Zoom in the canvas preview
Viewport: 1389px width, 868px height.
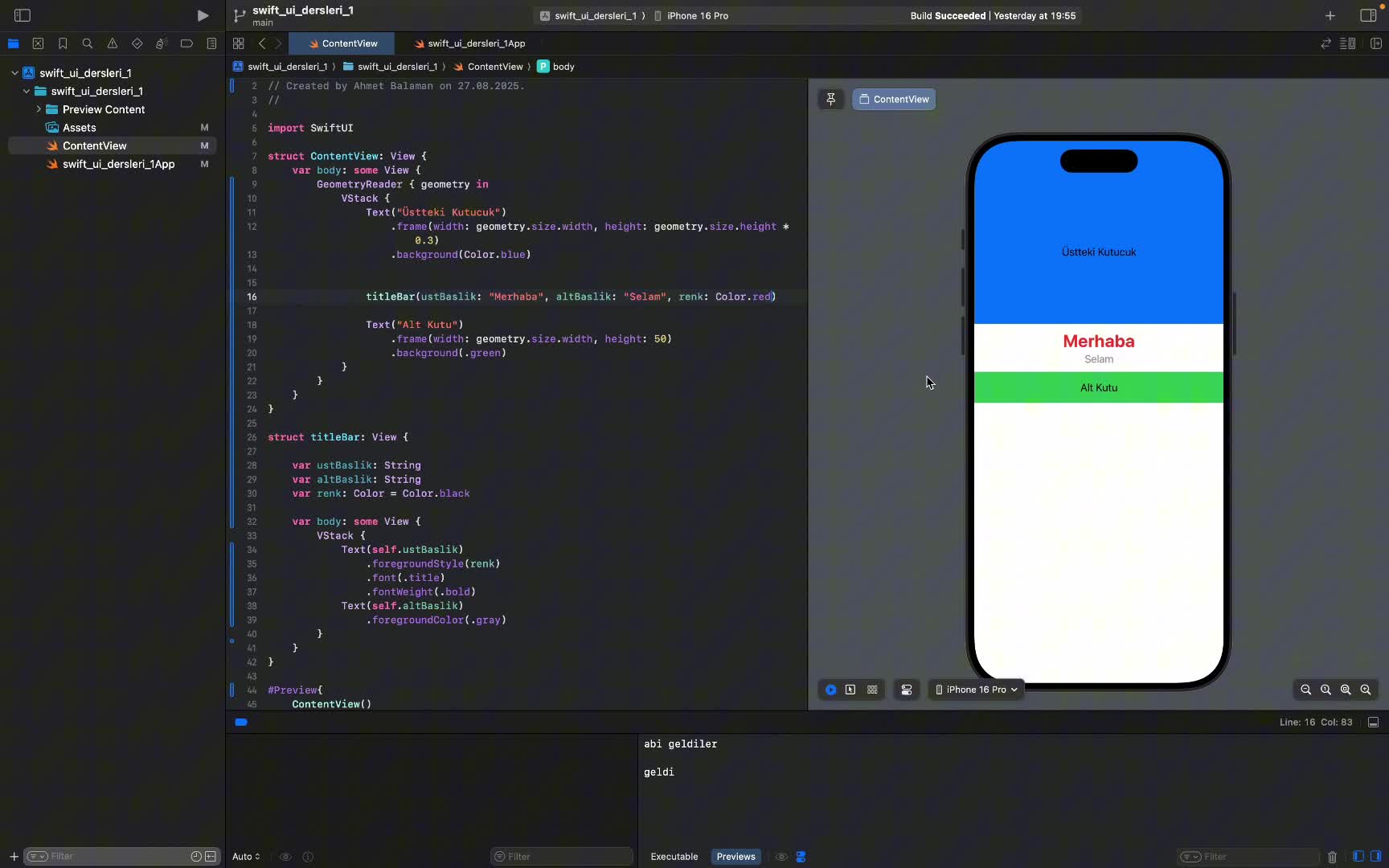click(x=1366, y=690)
